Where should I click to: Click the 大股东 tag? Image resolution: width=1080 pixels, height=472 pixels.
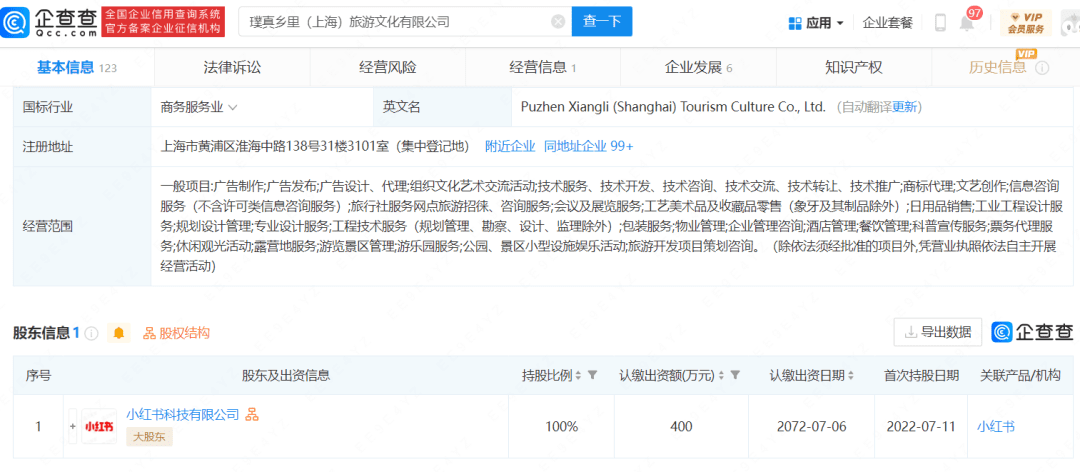point(149,436)
